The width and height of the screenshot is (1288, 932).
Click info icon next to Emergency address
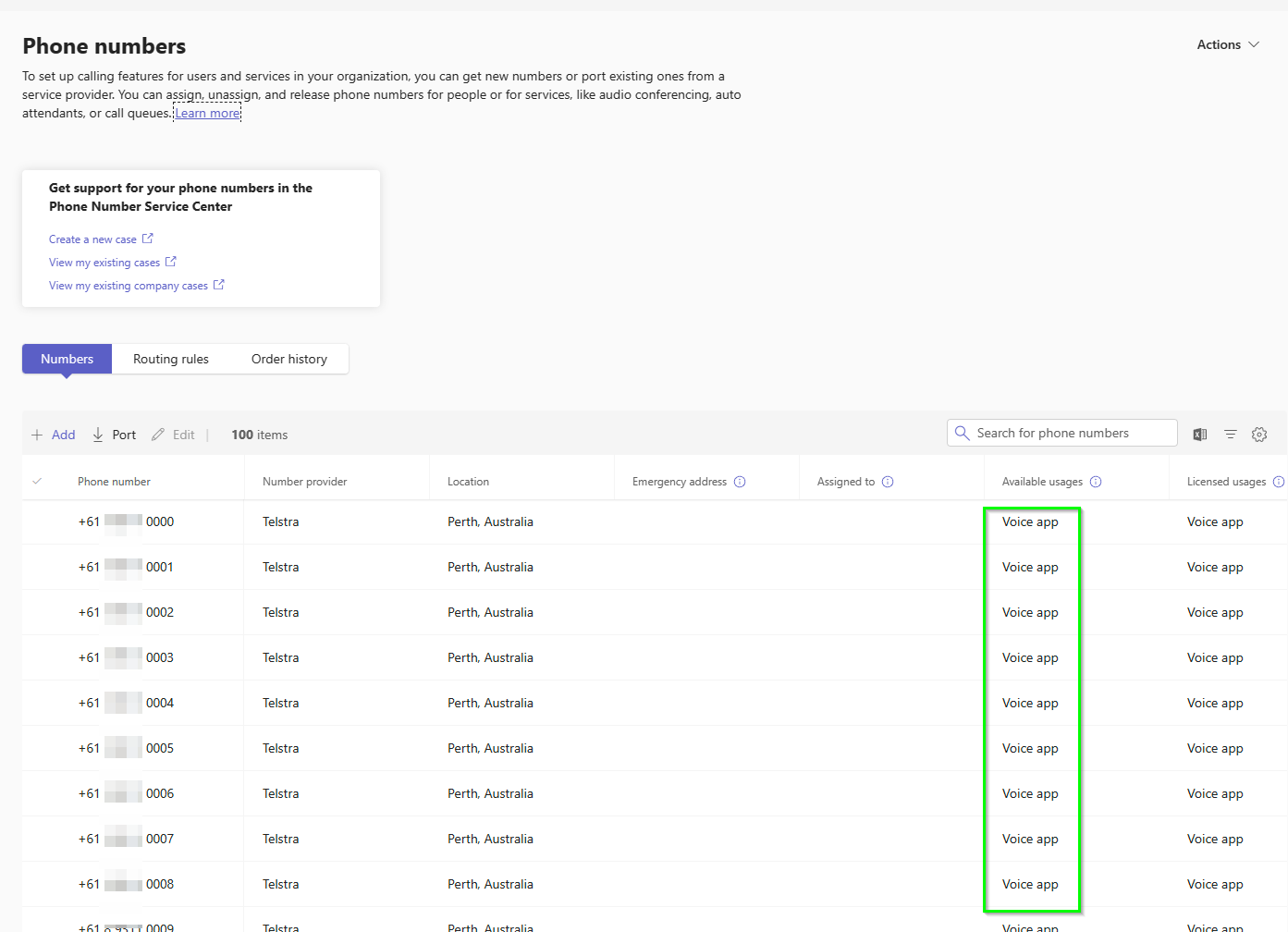pyautogui.click(x=740, y=482)
